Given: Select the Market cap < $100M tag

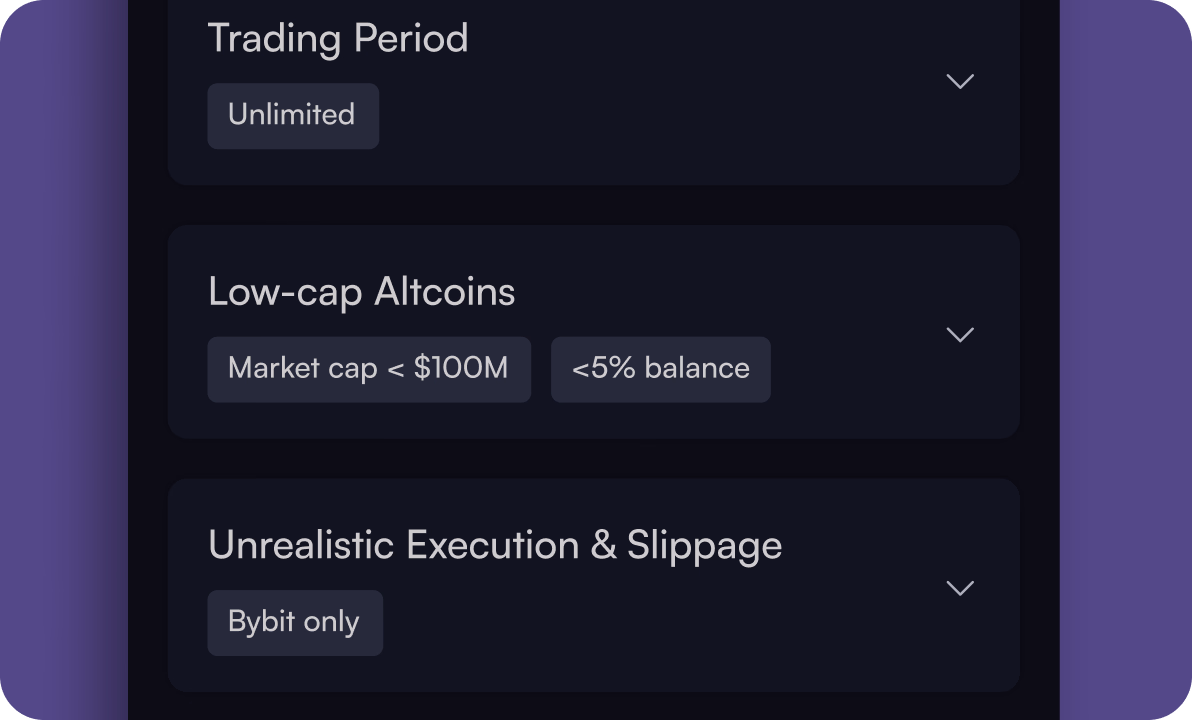Looking at the screenshot, I should (368, 369).
